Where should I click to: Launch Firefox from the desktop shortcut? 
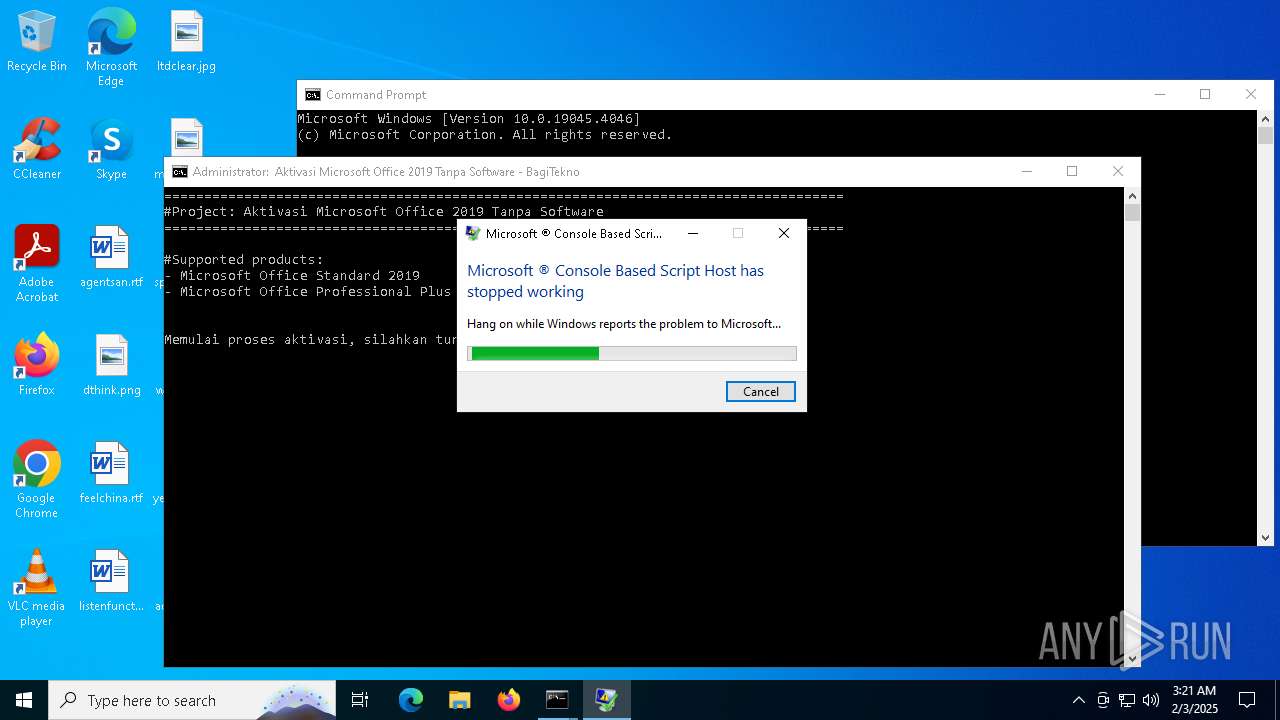(37, 365)
